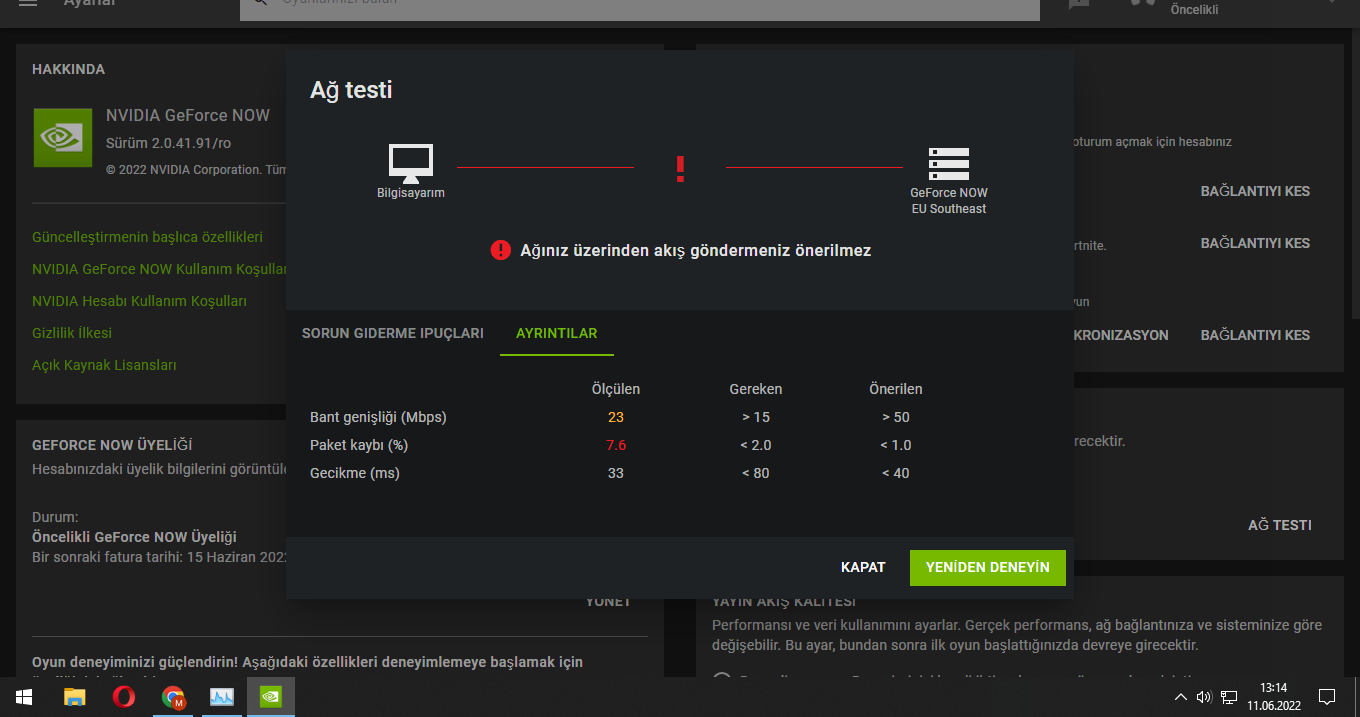Click the Gereken column header

pos(756,389)
